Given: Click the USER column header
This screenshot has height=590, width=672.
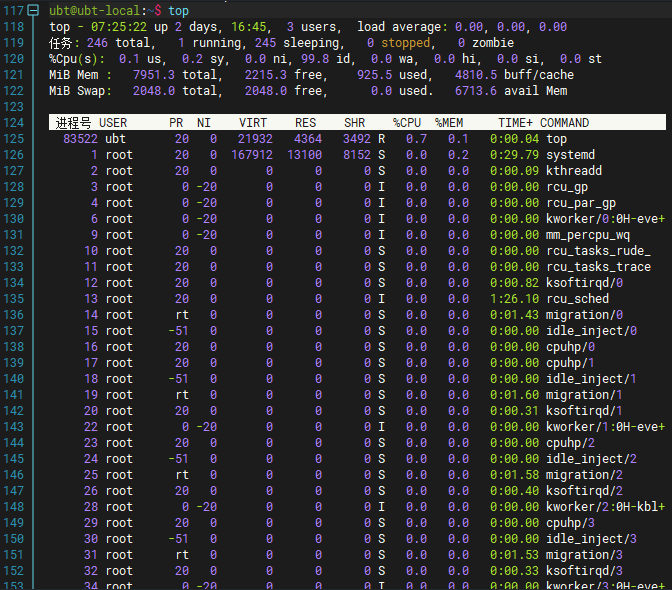Looking at the screenshot, I should 113,123.
